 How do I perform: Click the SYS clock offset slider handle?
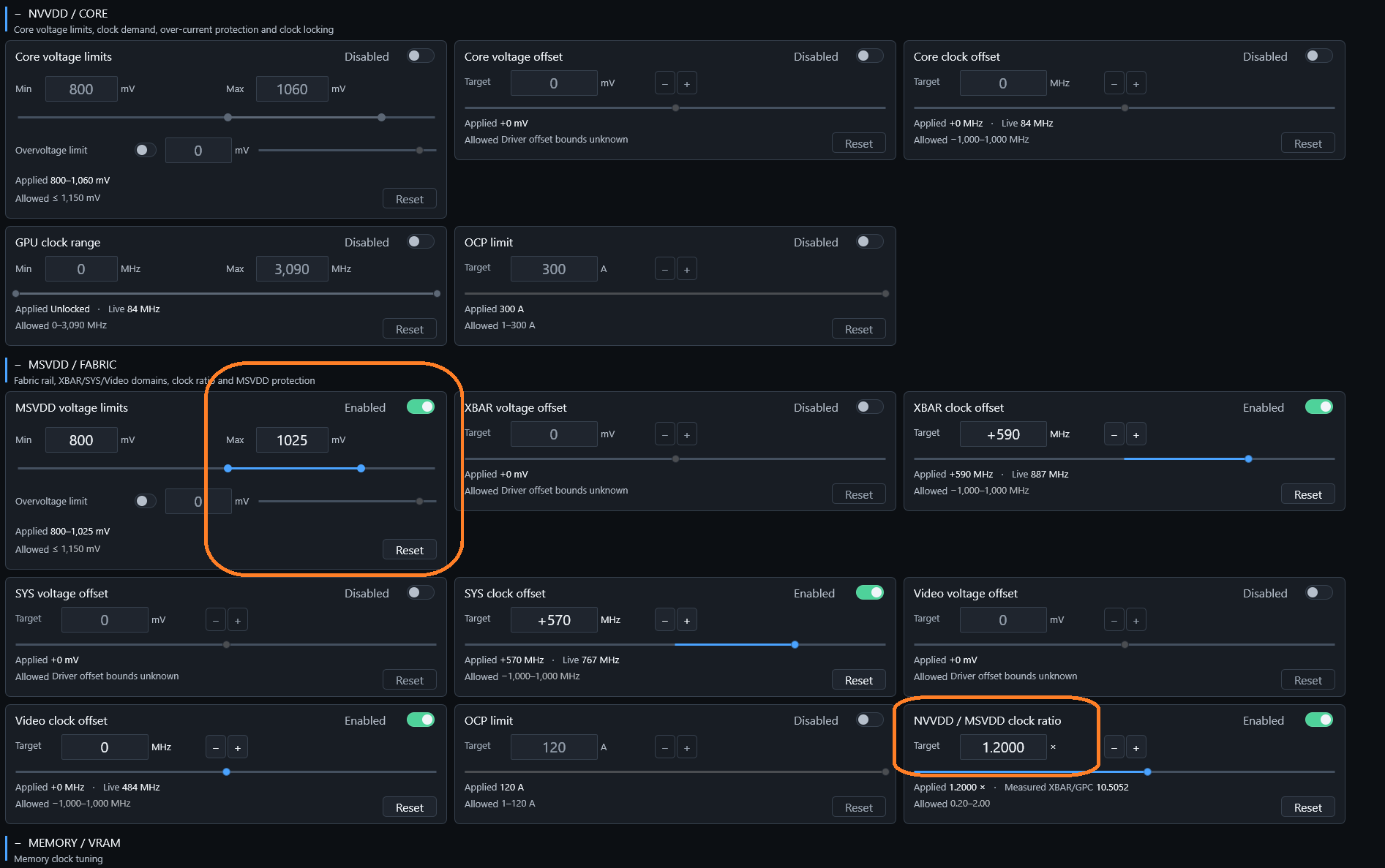[x=795, y=645]
